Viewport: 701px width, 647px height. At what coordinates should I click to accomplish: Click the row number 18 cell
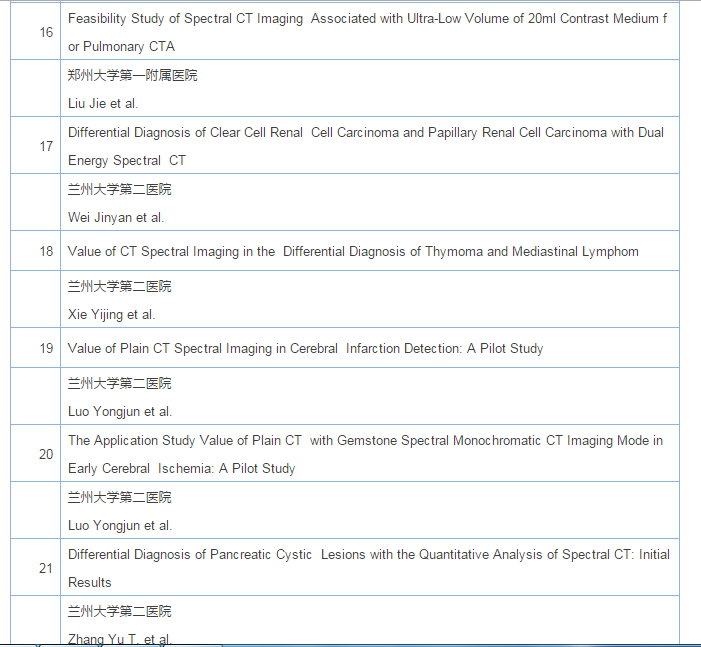pos(46,252)
